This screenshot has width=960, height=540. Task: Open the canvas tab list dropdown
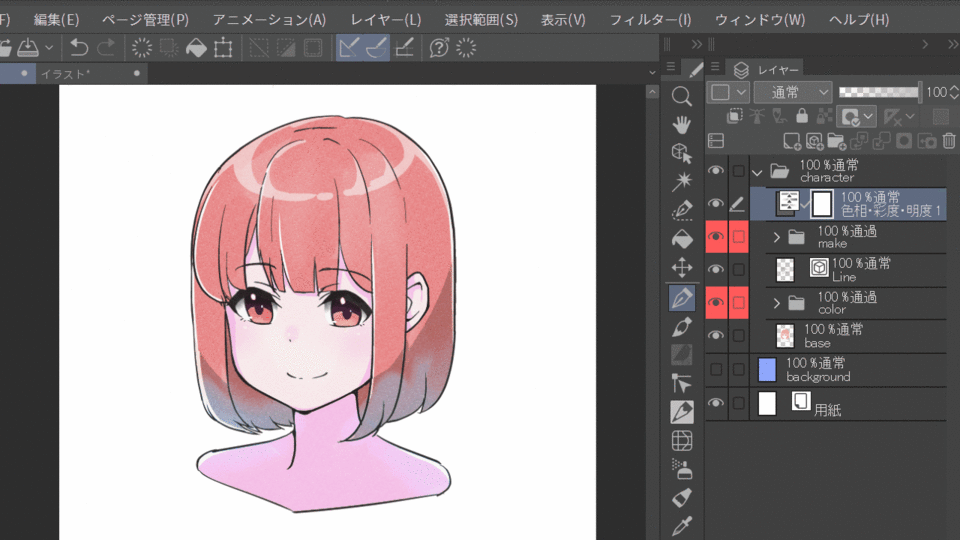(652, 73)
